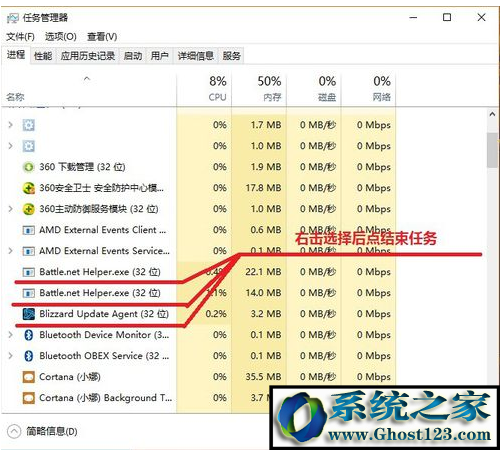
Task: Click the first Battle.net Helper.exe icon (22.1 MB)
Action: tap(29, 272)
